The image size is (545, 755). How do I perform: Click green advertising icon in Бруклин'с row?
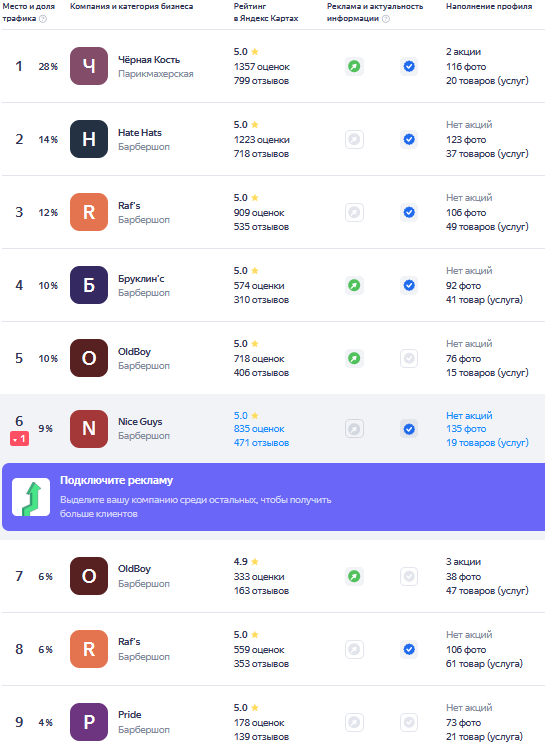point(354,286)
